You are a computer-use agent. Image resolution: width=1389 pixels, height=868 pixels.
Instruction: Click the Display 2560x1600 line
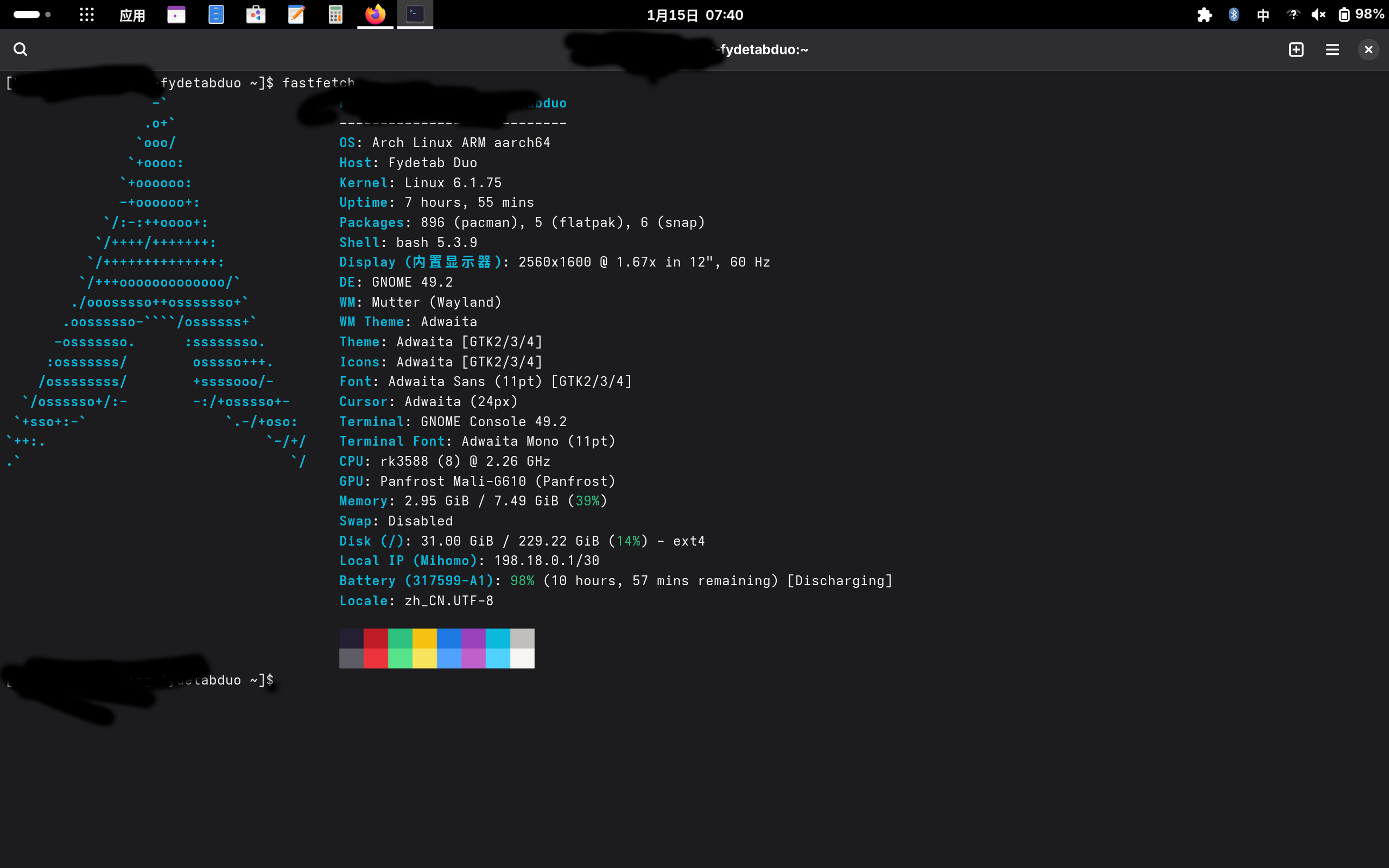pyautogui.click(x=554, y=262)
